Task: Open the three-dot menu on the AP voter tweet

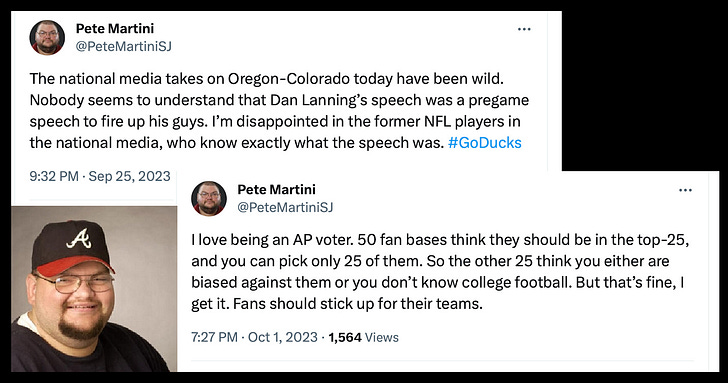Action: 685,190
